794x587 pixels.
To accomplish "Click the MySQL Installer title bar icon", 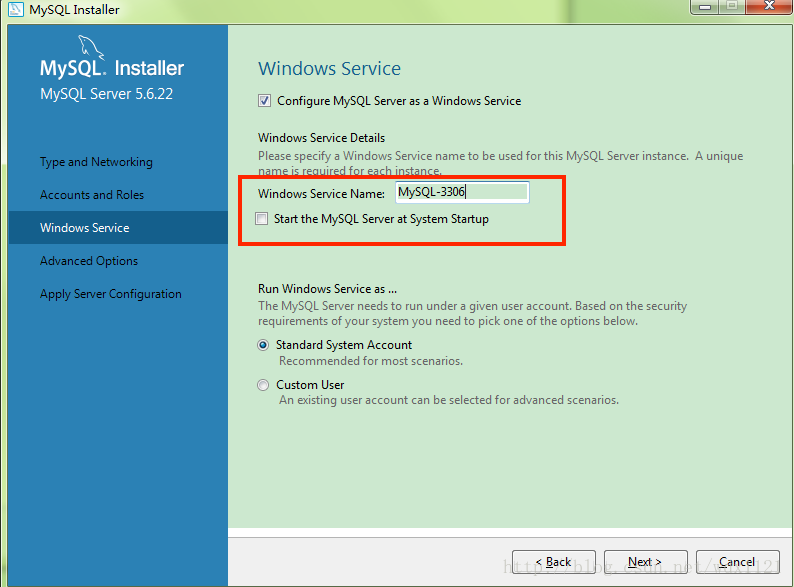I will (x=16, y=9).
